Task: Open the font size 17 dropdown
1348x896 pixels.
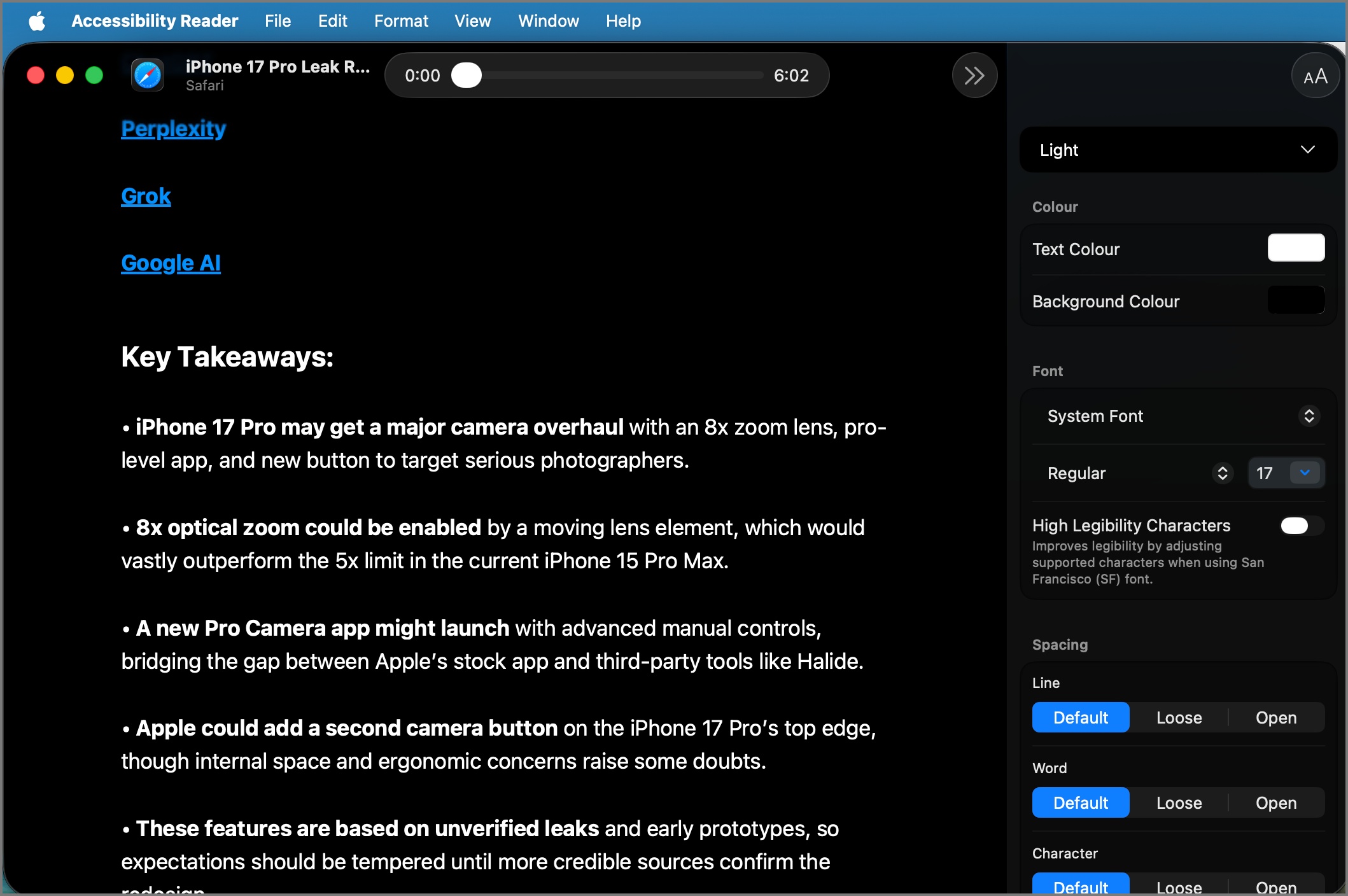Action: [x=1305, y=473]
